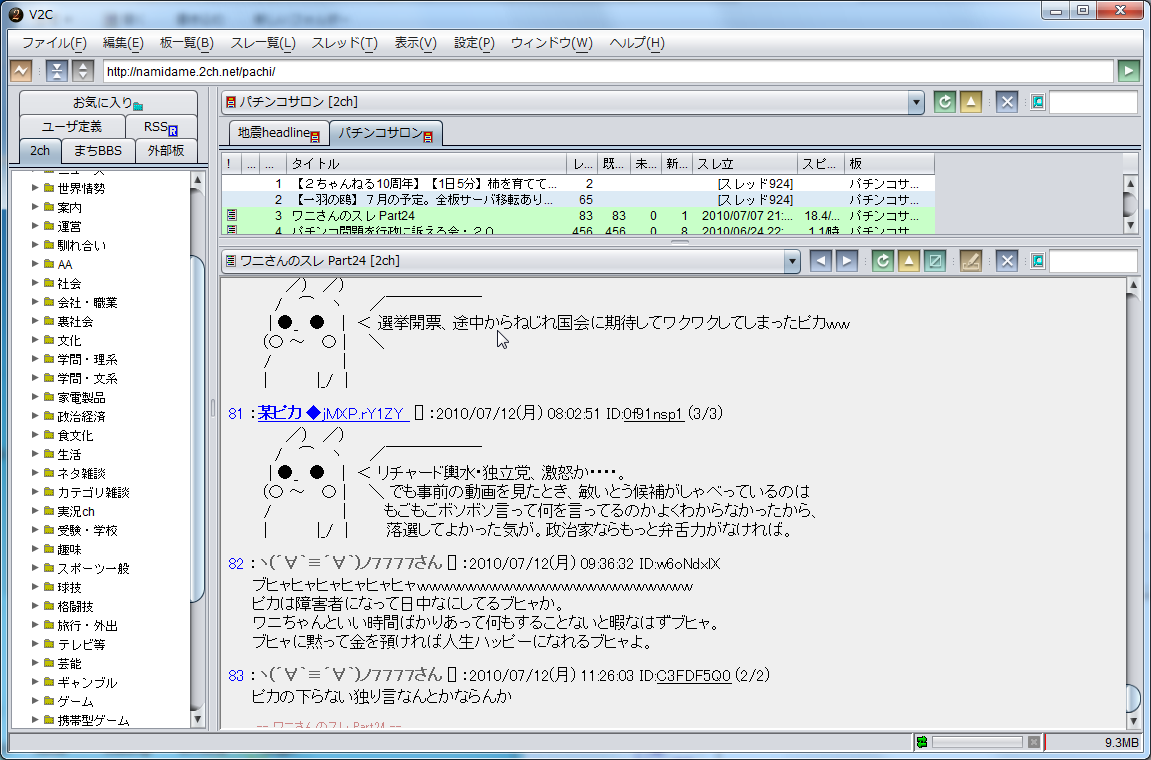The image size is (1151, 760).
Task: Click poster name link 某ピカ on post 81
Action: pos(286,413)
